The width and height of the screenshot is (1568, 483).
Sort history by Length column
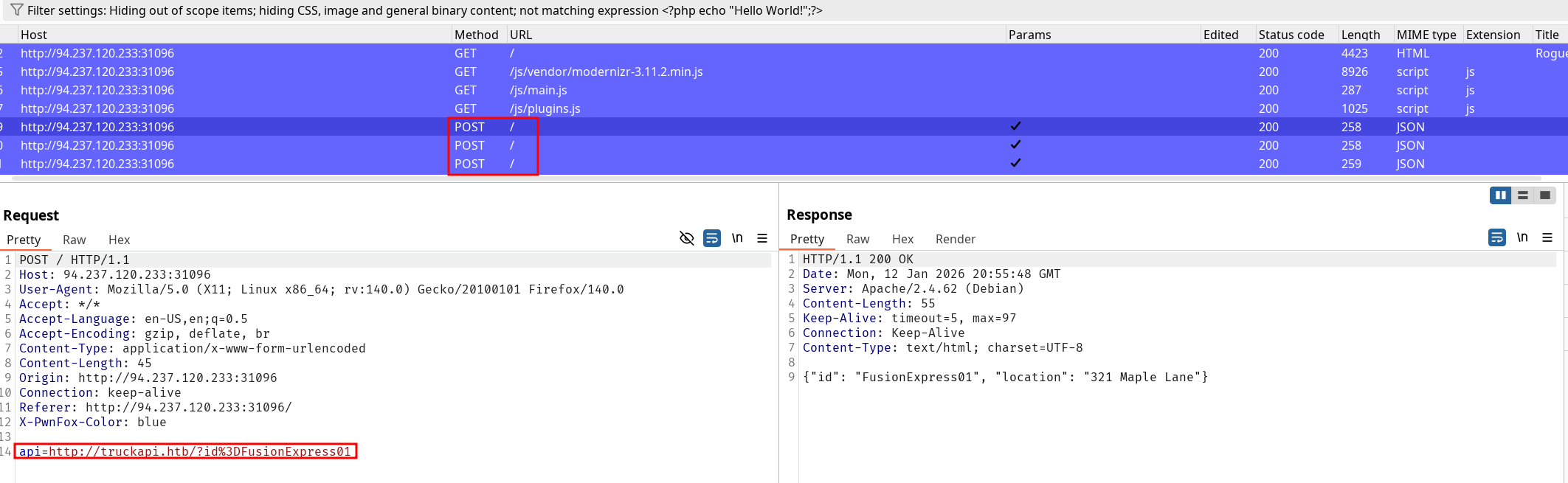point(1360,35)
